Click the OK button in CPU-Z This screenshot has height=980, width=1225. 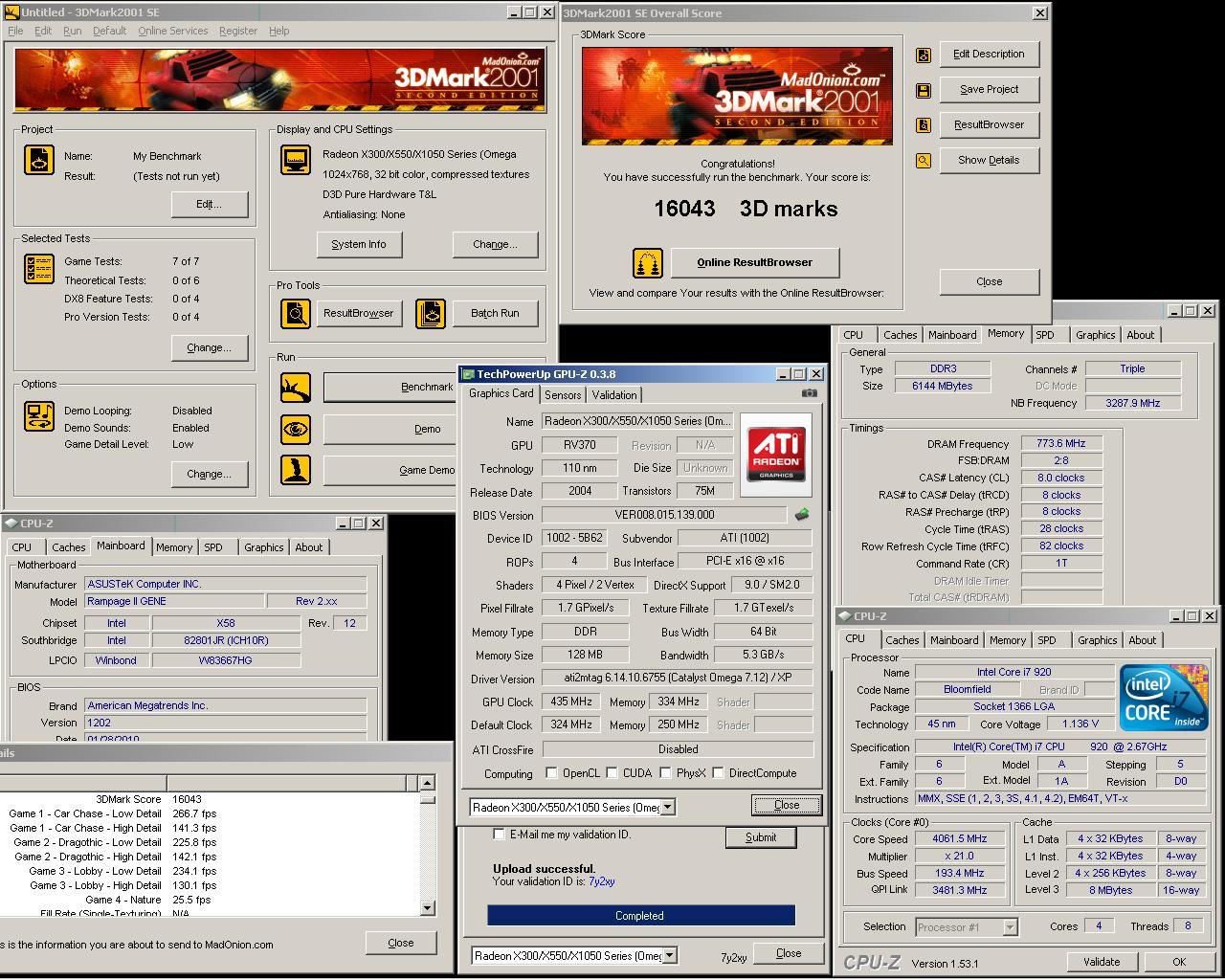coord(1178,962)
